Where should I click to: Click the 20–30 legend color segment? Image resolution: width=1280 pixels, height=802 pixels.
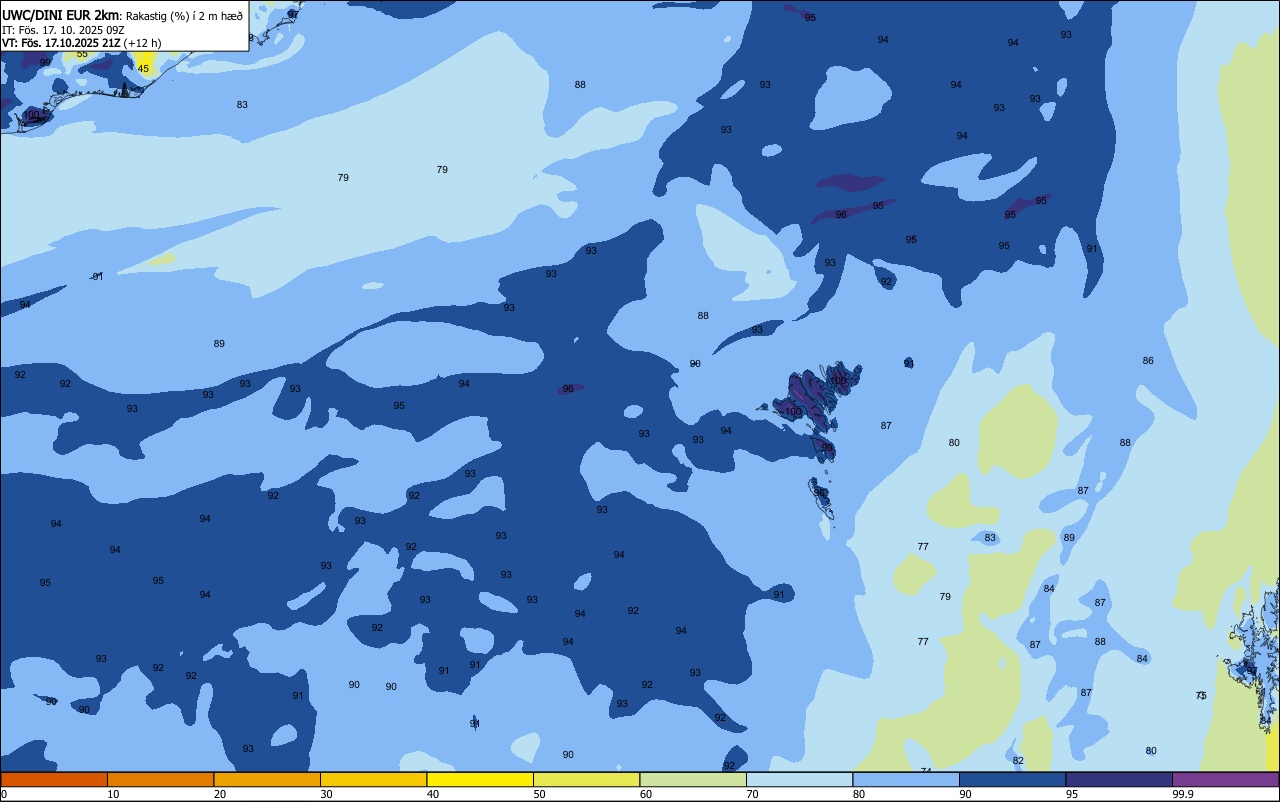267,779
